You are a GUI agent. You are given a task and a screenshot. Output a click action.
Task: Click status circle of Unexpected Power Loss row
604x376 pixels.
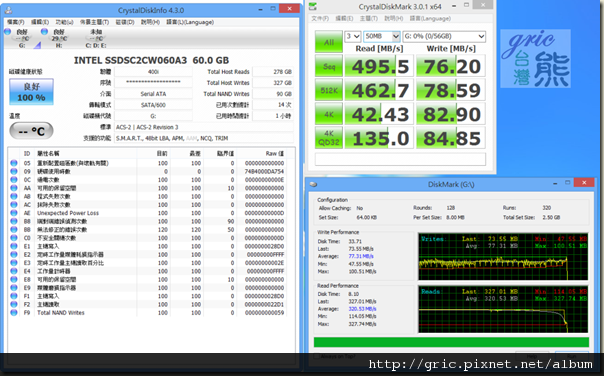pyautogui.click(x=14, y=213)
